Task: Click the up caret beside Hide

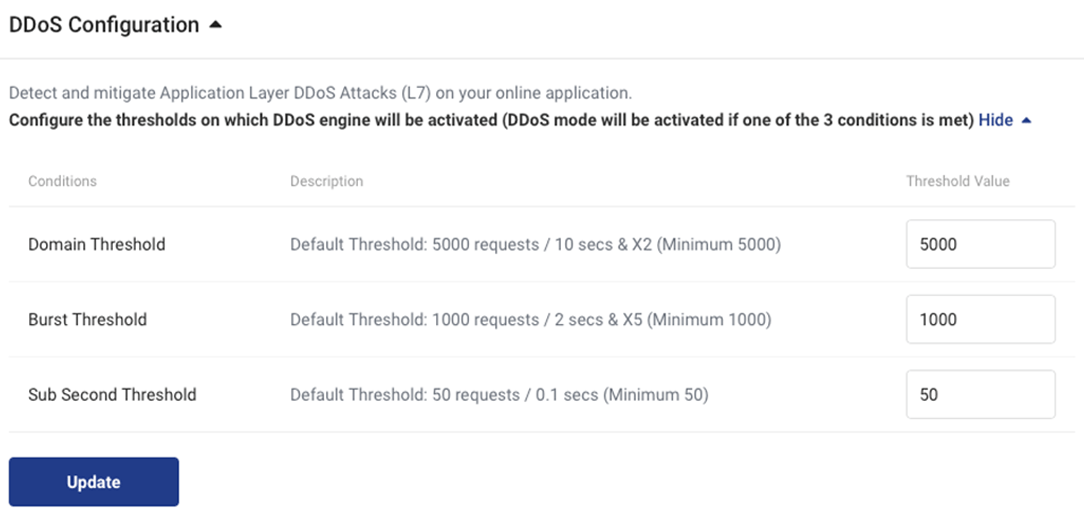Action: coord(1026,121)
